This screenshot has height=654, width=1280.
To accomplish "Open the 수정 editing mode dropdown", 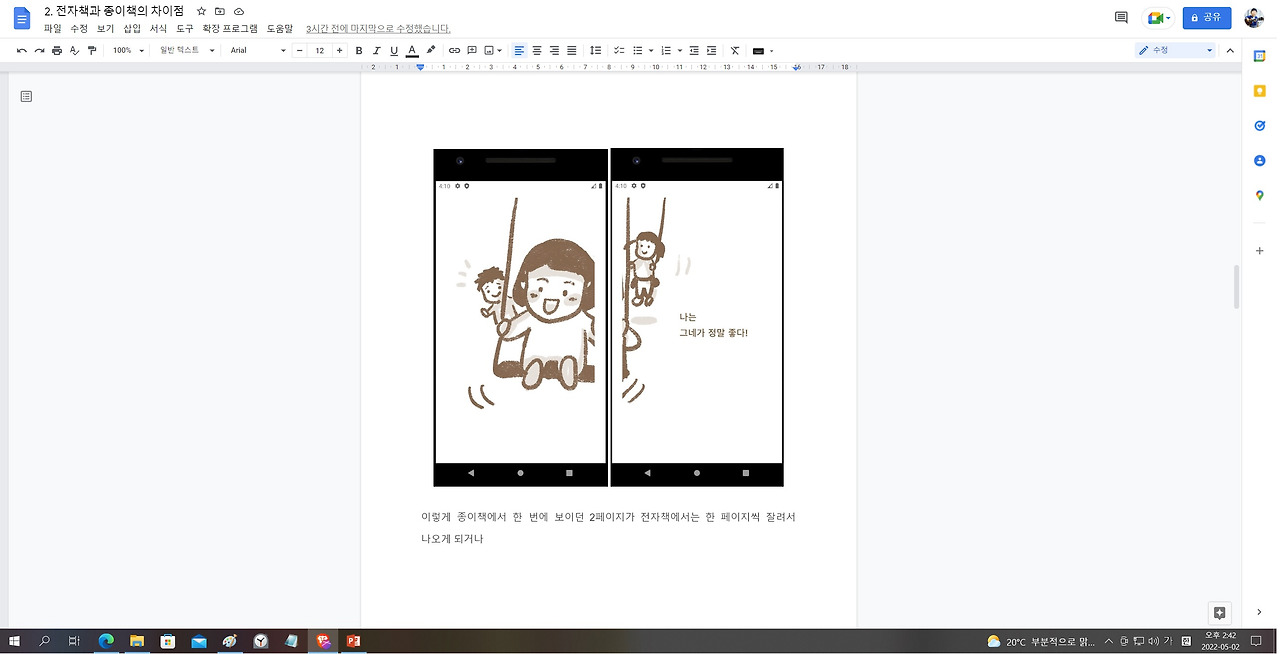I will [x=1175, y=50].
